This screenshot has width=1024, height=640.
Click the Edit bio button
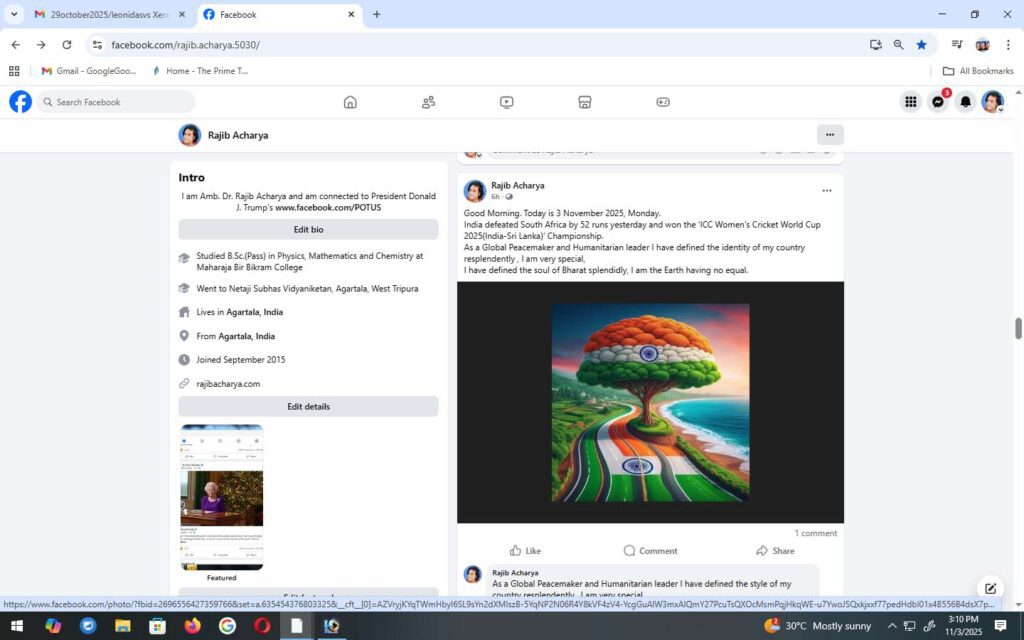[x=308, y=229]
